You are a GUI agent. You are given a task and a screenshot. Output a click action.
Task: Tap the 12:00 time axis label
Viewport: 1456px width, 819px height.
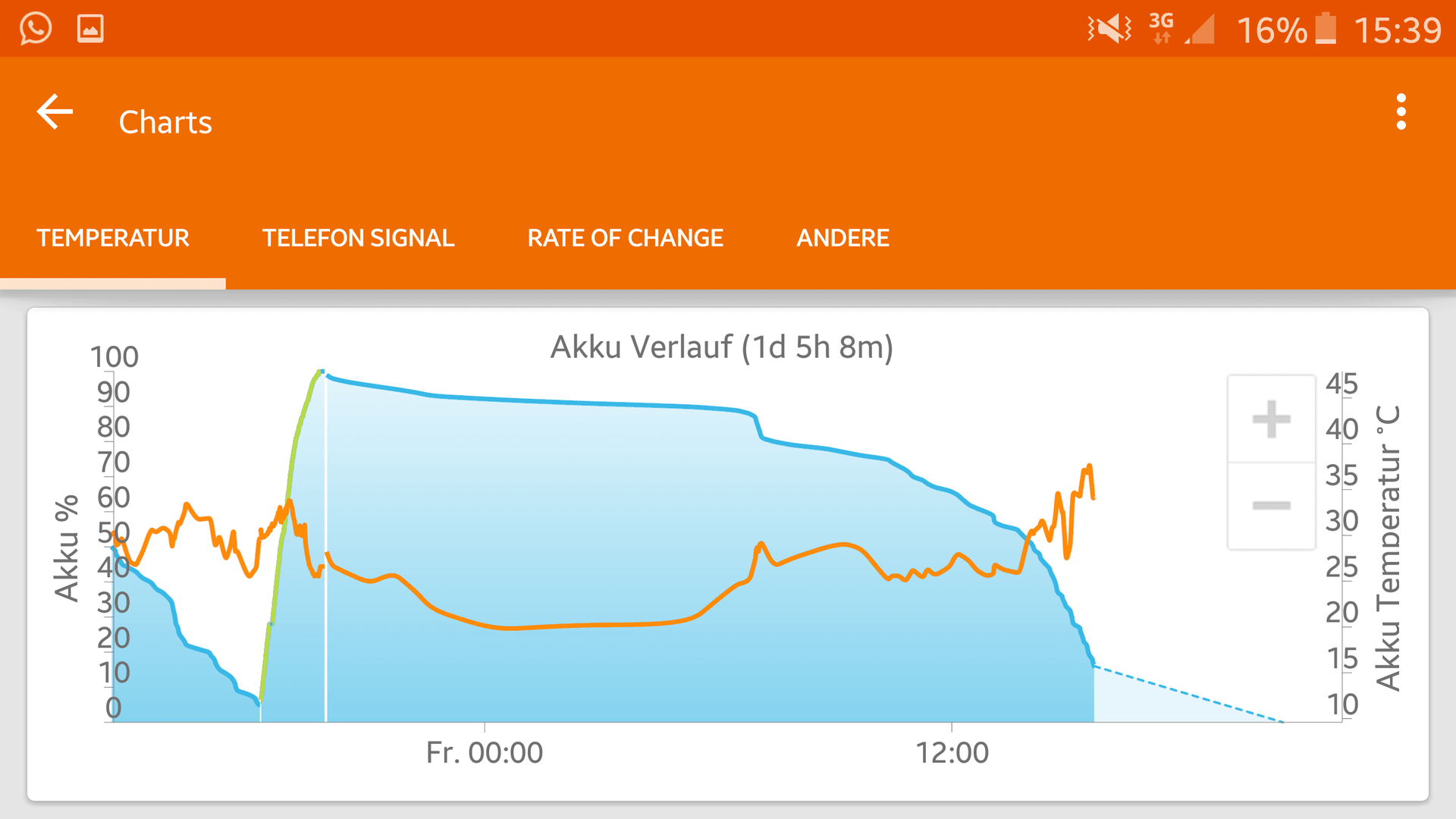(x=952, y=752)
